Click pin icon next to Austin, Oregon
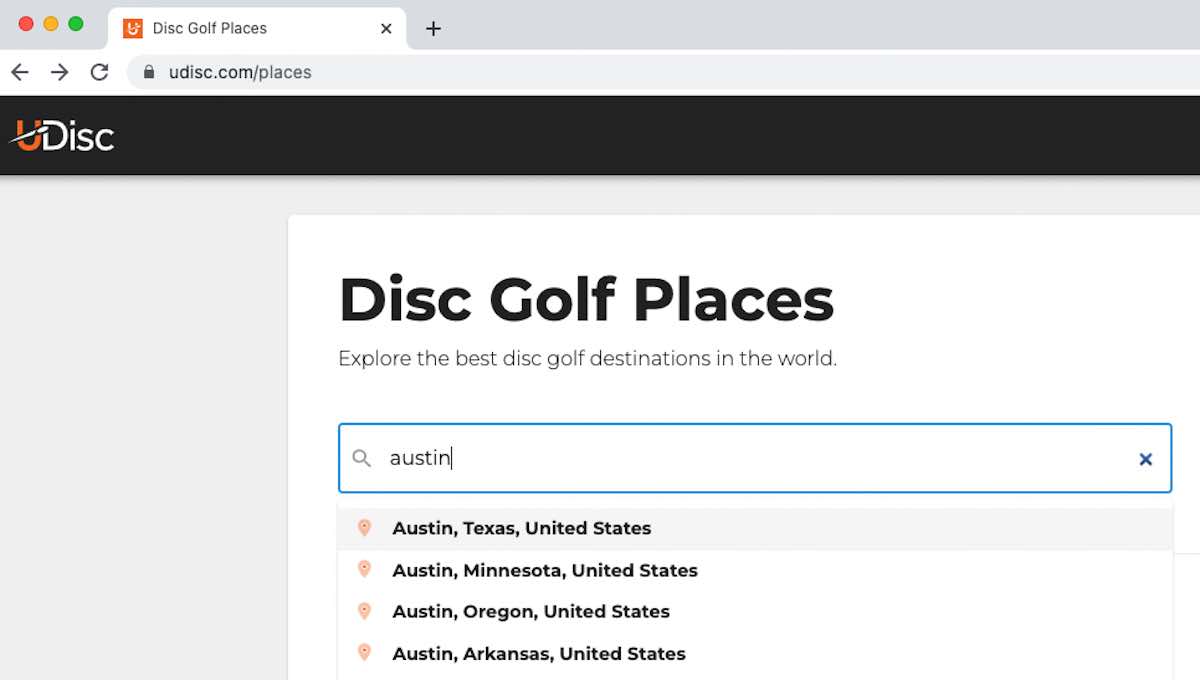Screen dimensions: 1200x680 pyautogui.click(x=365, y=611)
